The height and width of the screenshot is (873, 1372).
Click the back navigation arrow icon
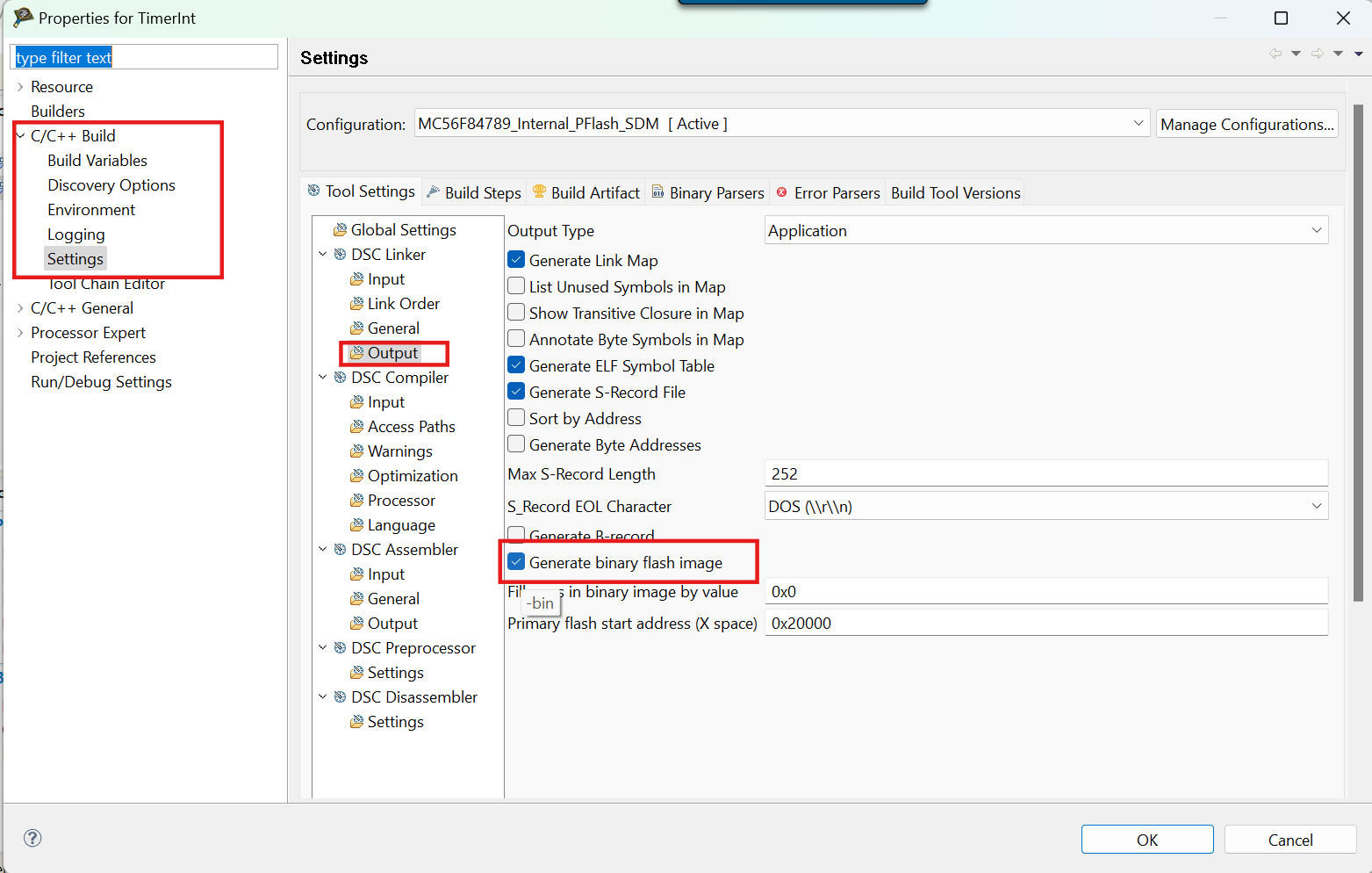pyautogui.click(x=1275, y=53)
